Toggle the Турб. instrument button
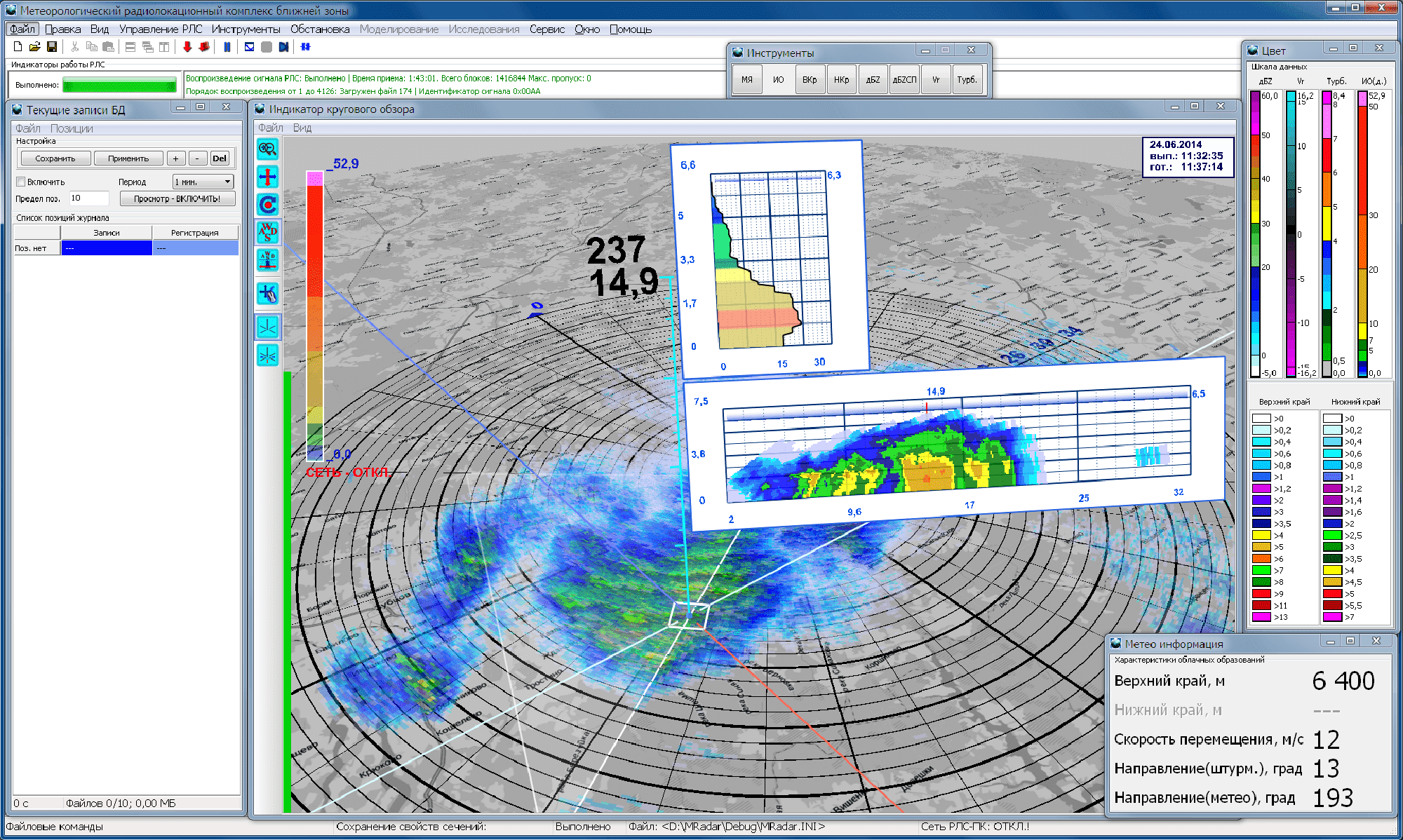The height and width of the screenshot is (840, 1403). click(967, 80)
